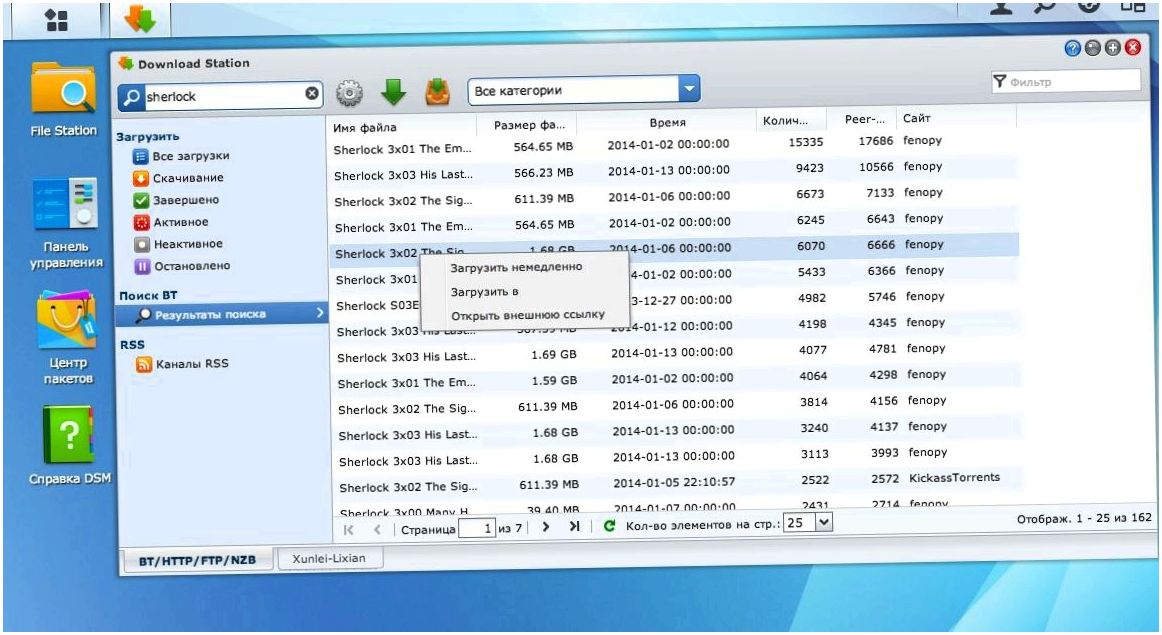Image resolution: width=1162 pixels, height=635 pixels.
Task: Choose Загрузить немедленно from context menu
Action: click(516, 267)
